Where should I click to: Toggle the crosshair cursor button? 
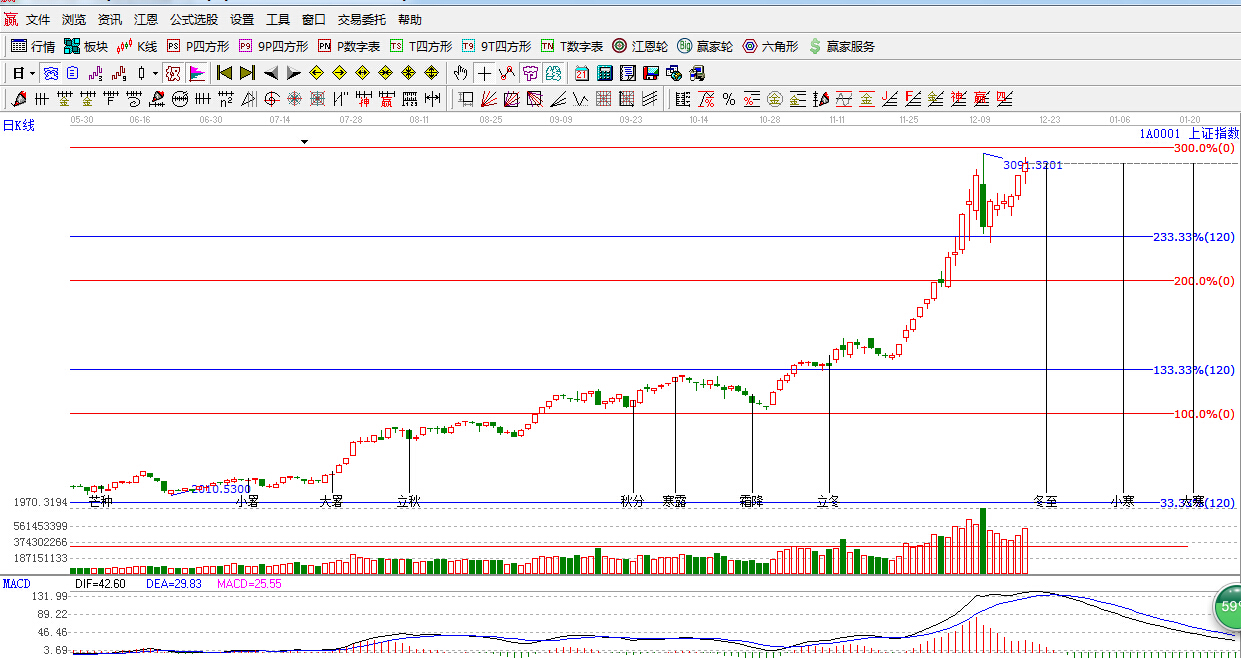click(484, 73)
